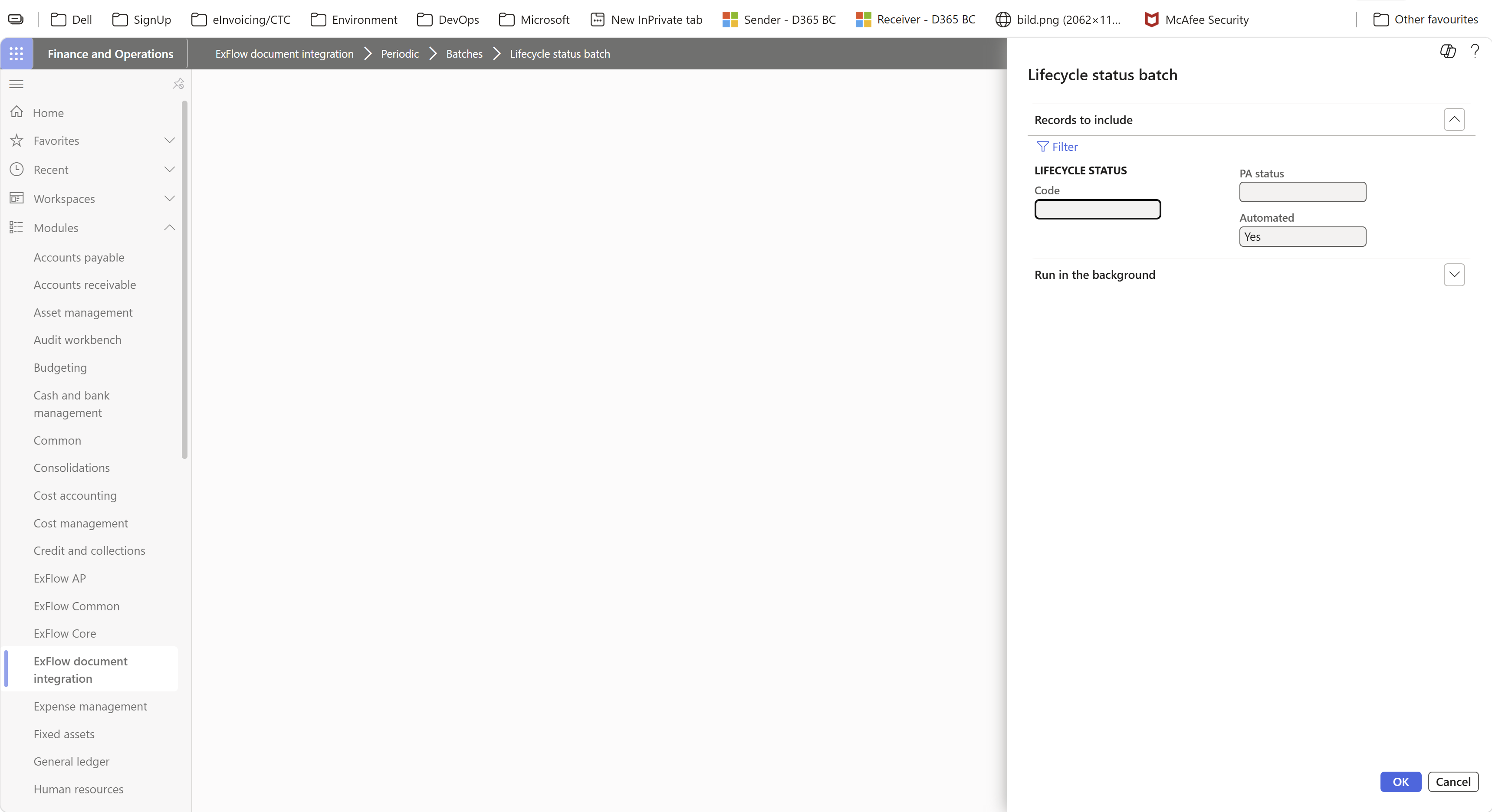Click ExFlow document integration breadcrumb
Image resolution: width=1492 pixels, height=812 pixels.
click(284, 54)
